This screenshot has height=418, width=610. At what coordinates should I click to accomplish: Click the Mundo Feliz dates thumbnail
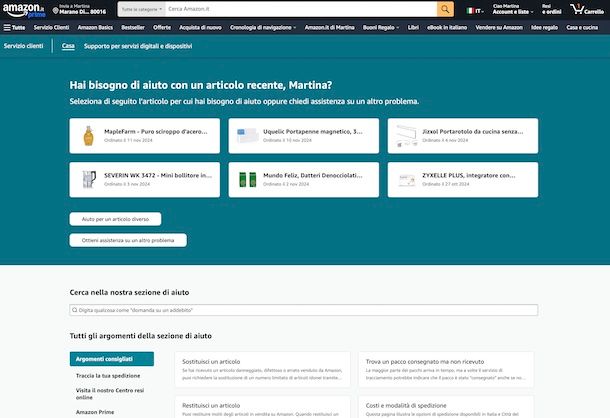coord(248,179)
